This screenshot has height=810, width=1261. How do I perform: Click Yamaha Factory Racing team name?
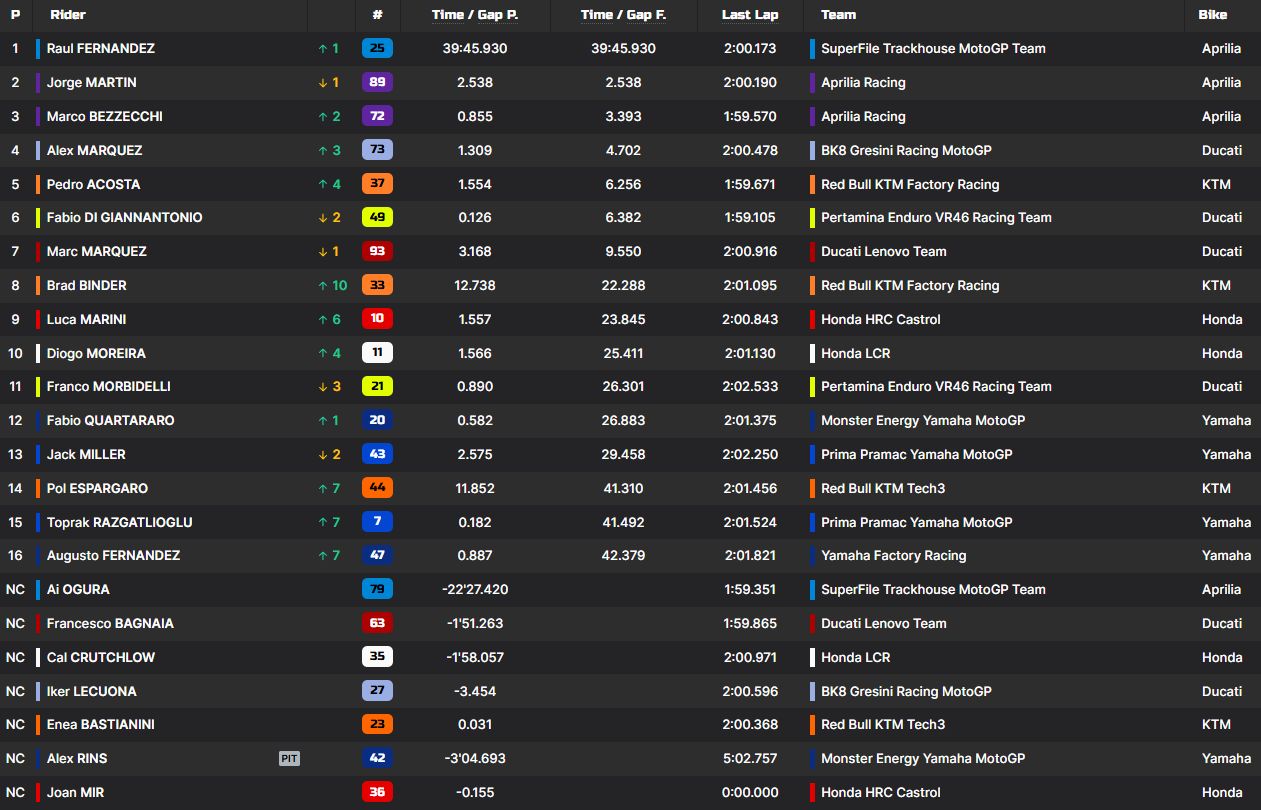pos(894,555)
